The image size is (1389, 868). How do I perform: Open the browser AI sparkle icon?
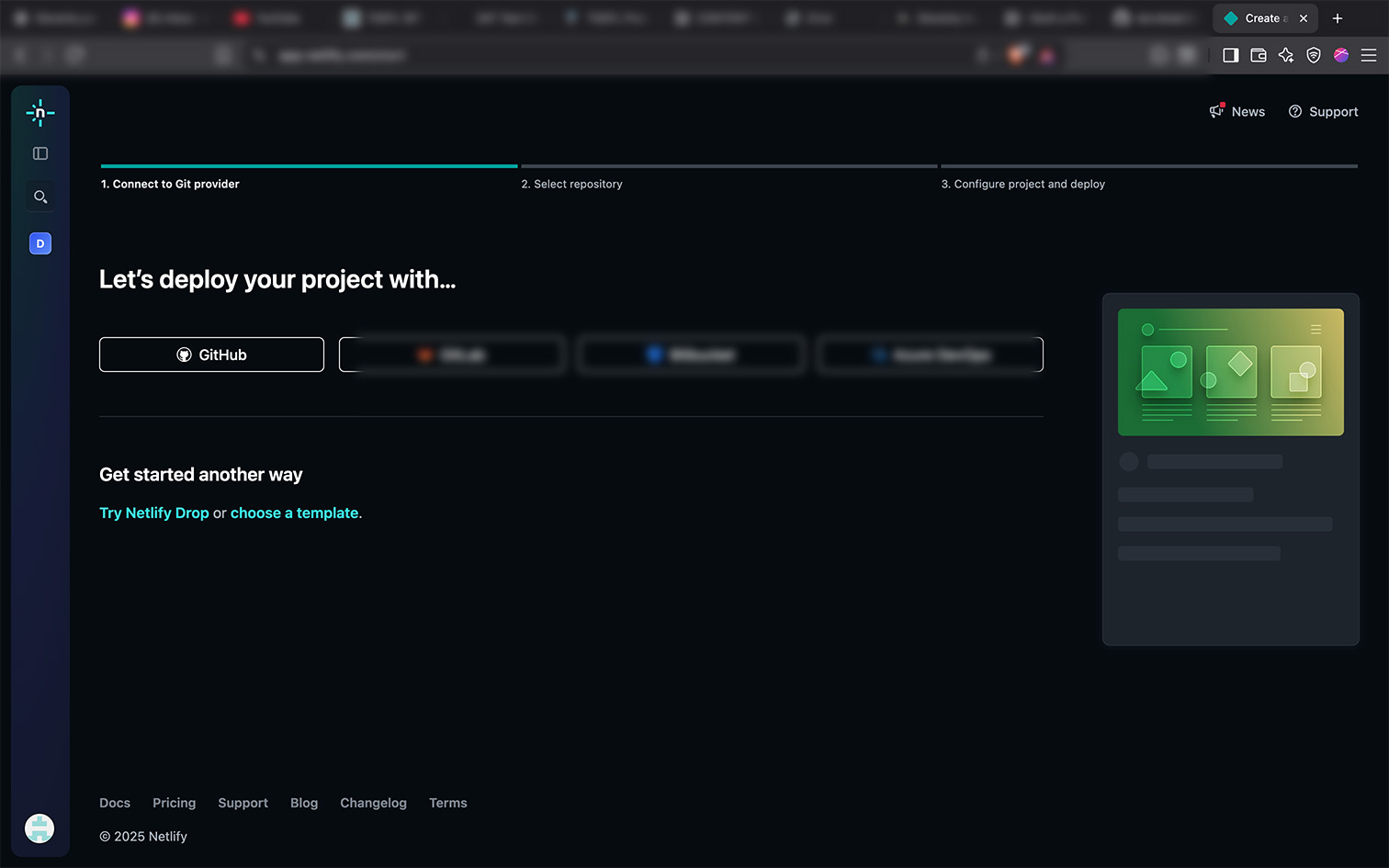[x=1286, y=55]
